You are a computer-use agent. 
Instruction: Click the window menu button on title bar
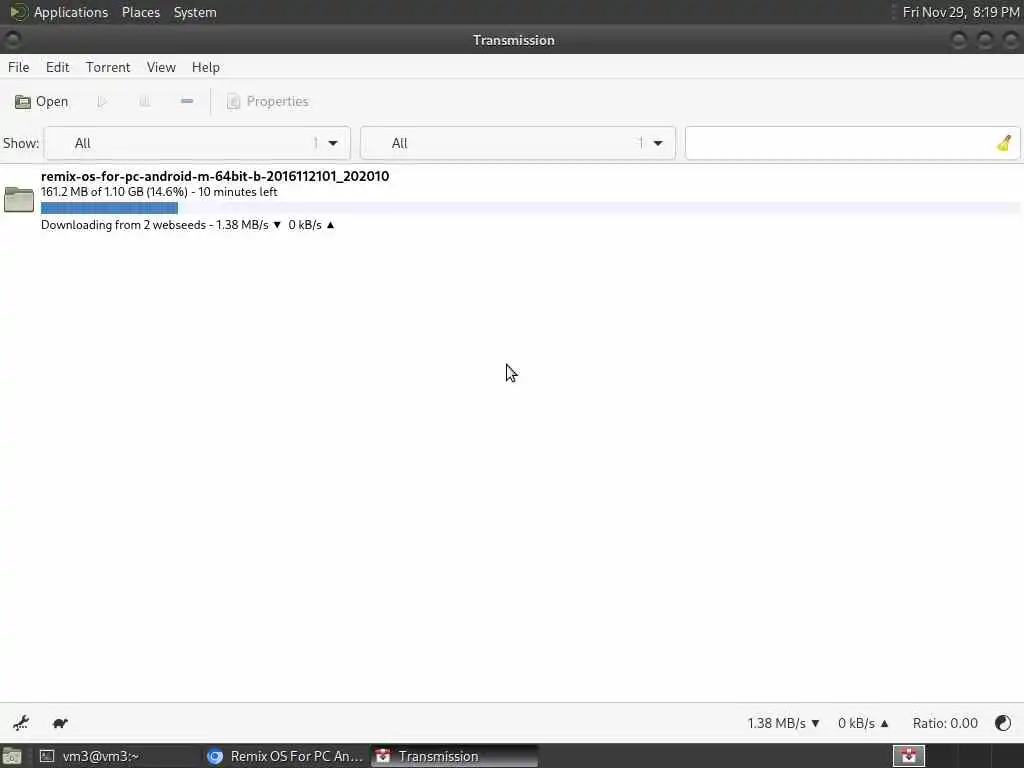(12, 40)
